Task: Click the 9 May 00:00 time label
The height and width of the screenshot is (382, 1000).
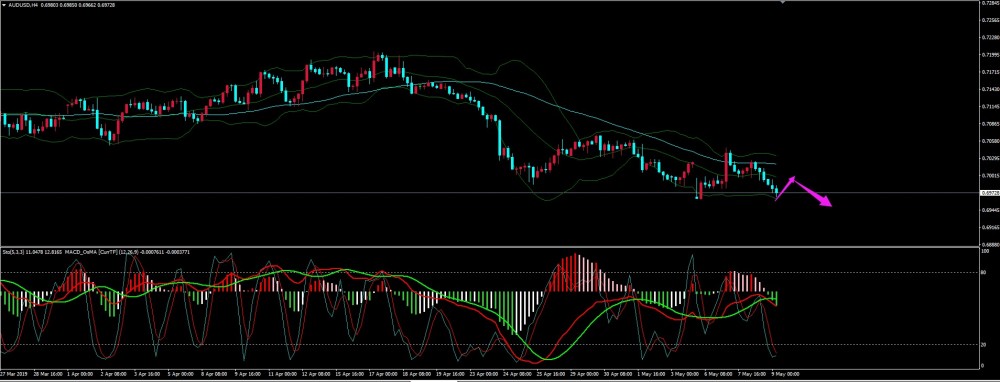Action: pyautogui.click(x=785, y=374)
